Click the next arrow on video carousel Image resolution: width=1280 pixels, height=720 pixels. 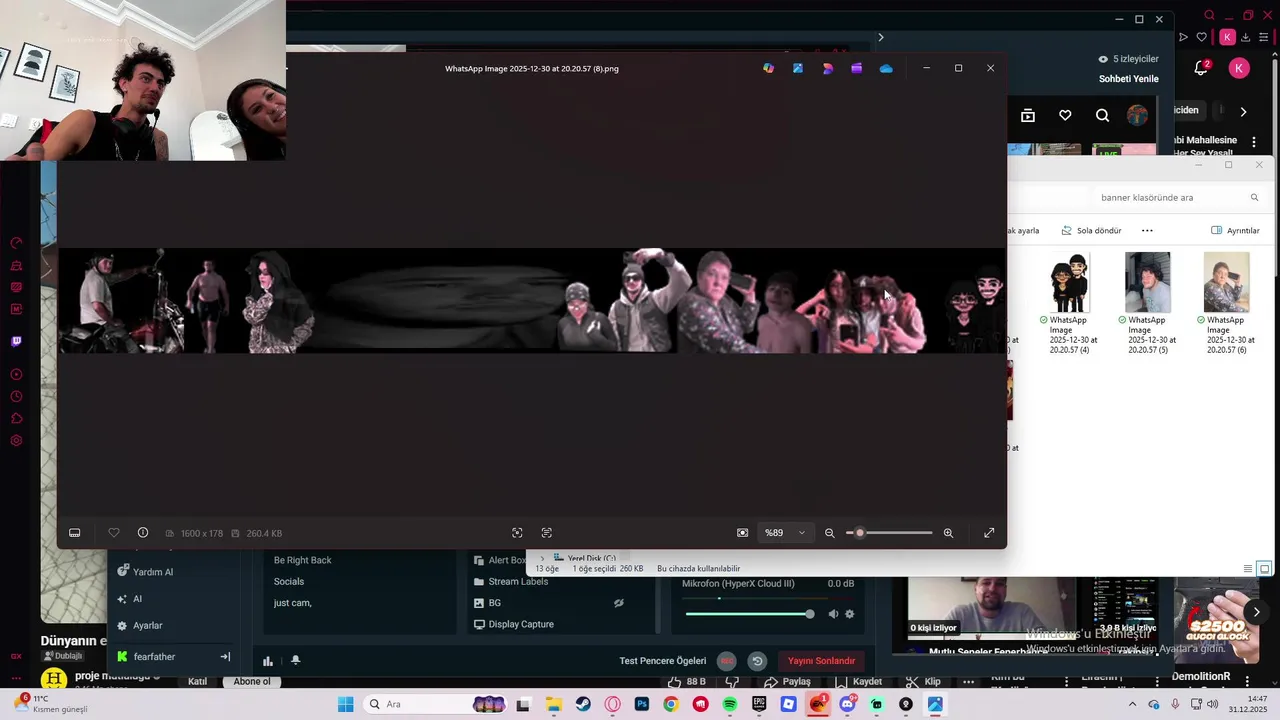(x=1256, y=612)
